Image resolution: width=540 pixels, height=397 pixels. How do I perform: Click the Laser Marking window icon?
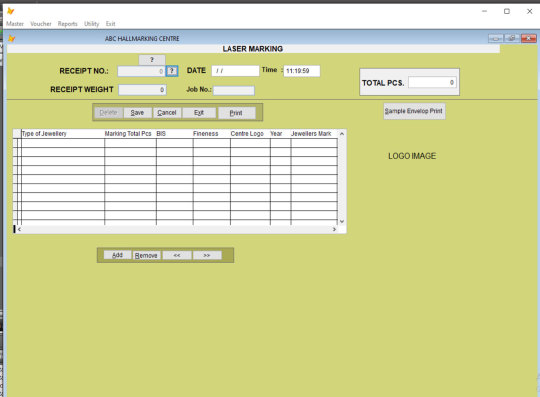[12, 38]
